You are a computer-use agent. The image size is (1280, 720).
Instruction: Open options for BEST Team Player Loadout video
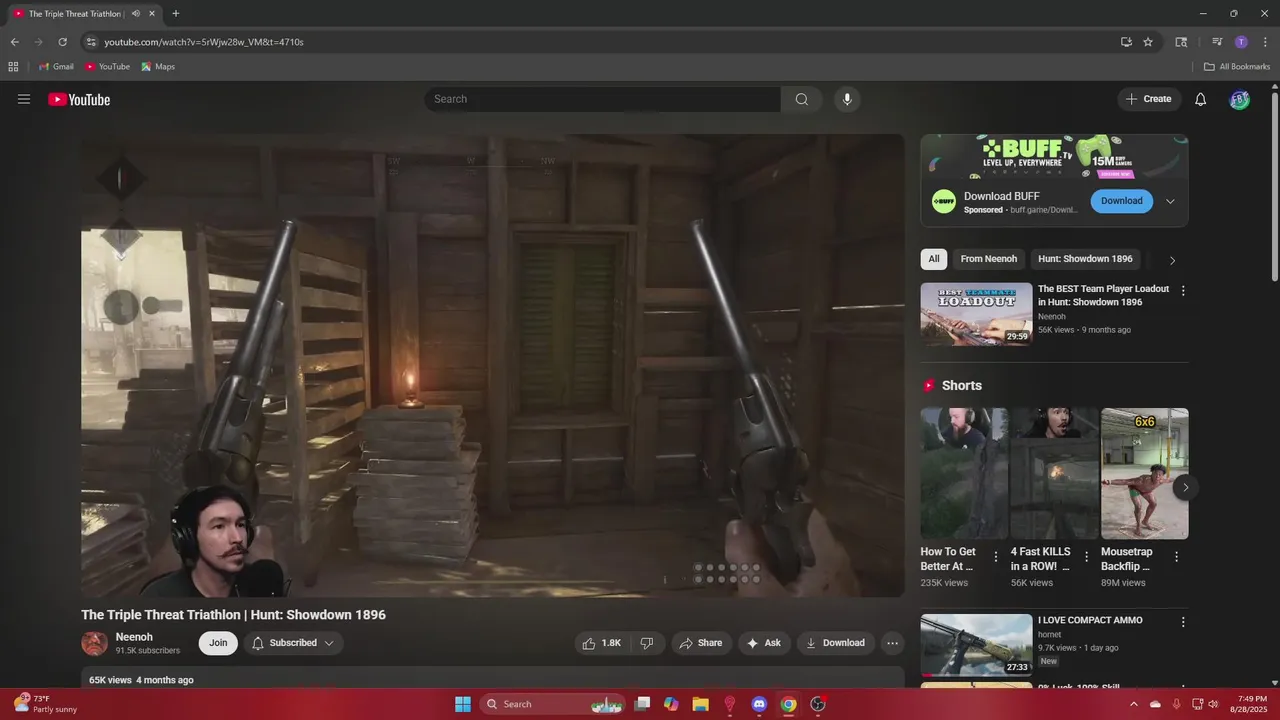tap(1183, 291)
